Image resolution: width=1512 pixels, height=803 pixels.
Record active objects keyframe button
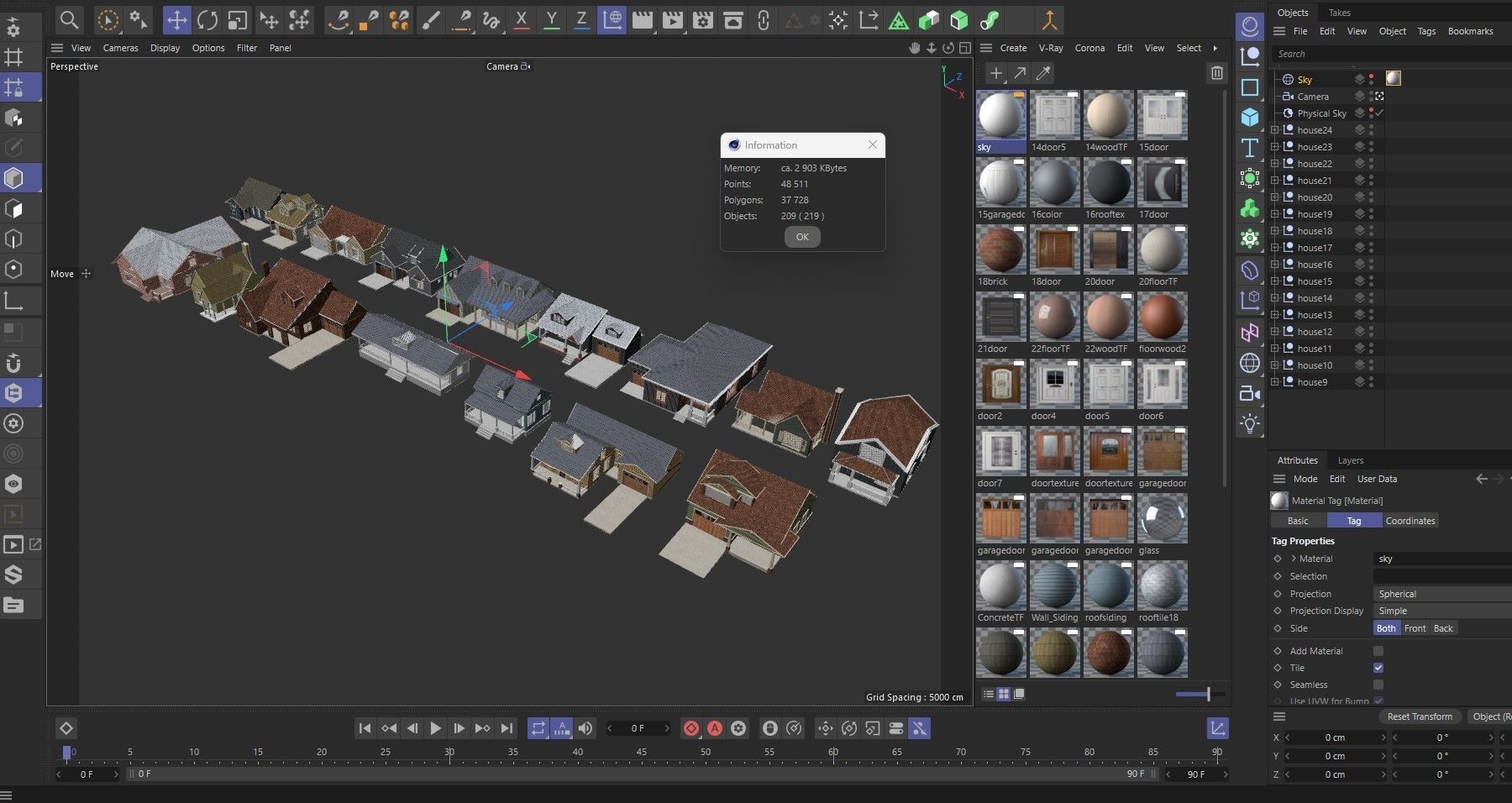tap(690, 728)
